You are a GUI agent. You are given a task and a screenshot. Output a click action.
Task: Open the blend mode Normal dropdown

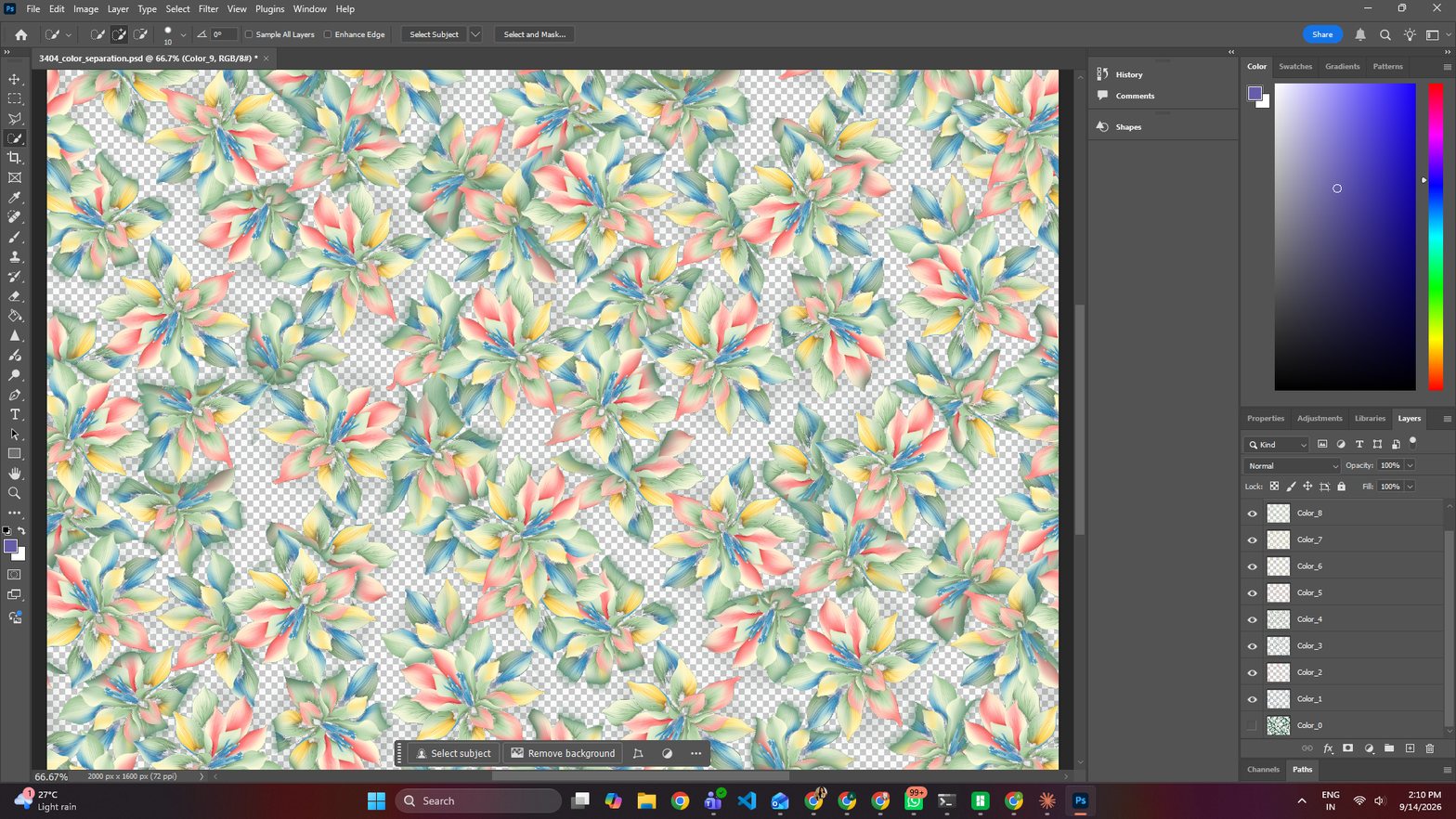click(1292, 465)
